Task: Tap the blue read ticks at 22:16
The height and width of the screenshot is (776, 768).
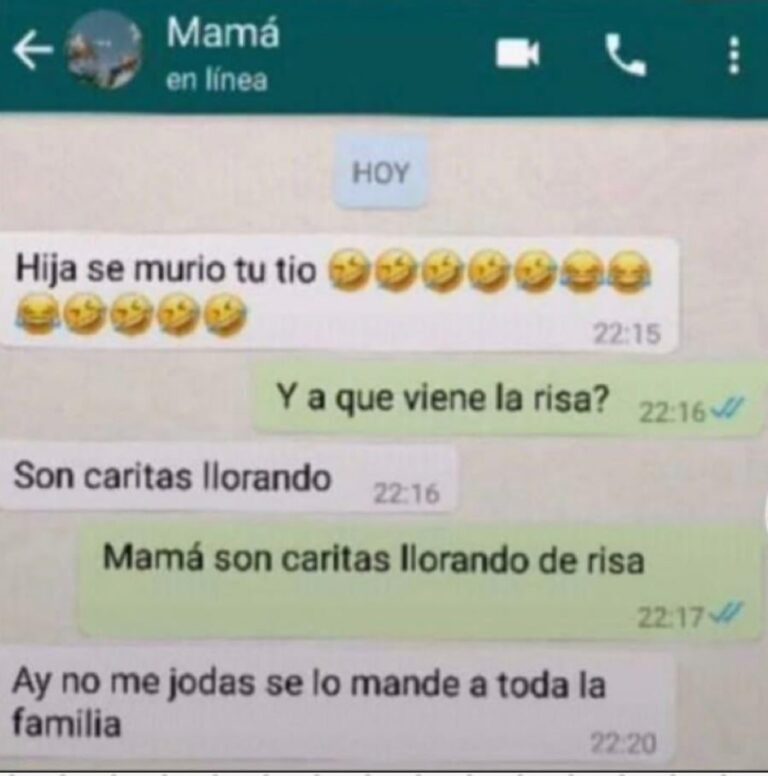Action: [726, 408]
